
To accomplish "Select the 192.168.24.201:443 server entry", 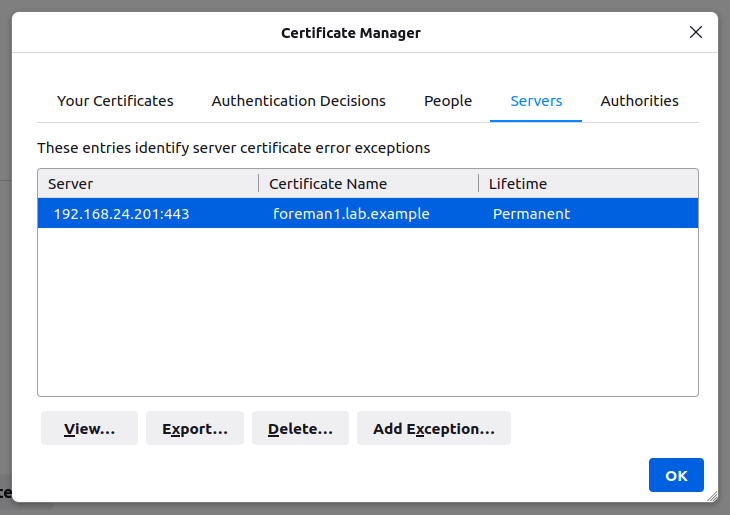I will click(121, 214).
